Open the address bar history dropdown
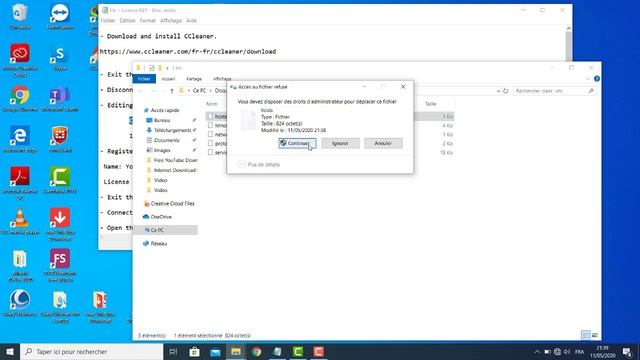Image resolution: width=640 pixels, height=360 pixels. [x=498, y=91]
